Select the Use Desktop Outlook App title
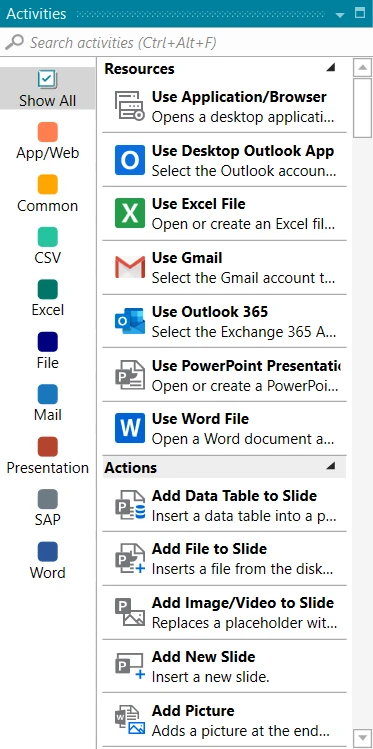 pyautogui.click(x=243, y=151)
